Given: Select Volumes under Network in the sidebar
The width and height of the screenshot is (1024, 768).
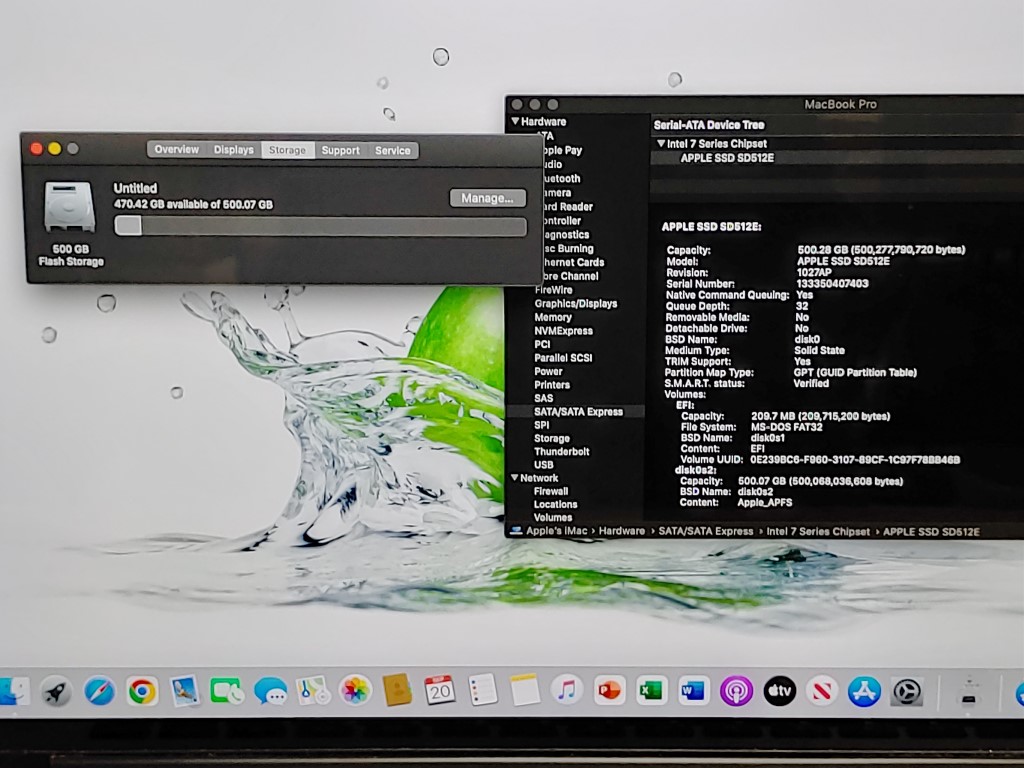Looking at the screenshot, I should 552,517.
